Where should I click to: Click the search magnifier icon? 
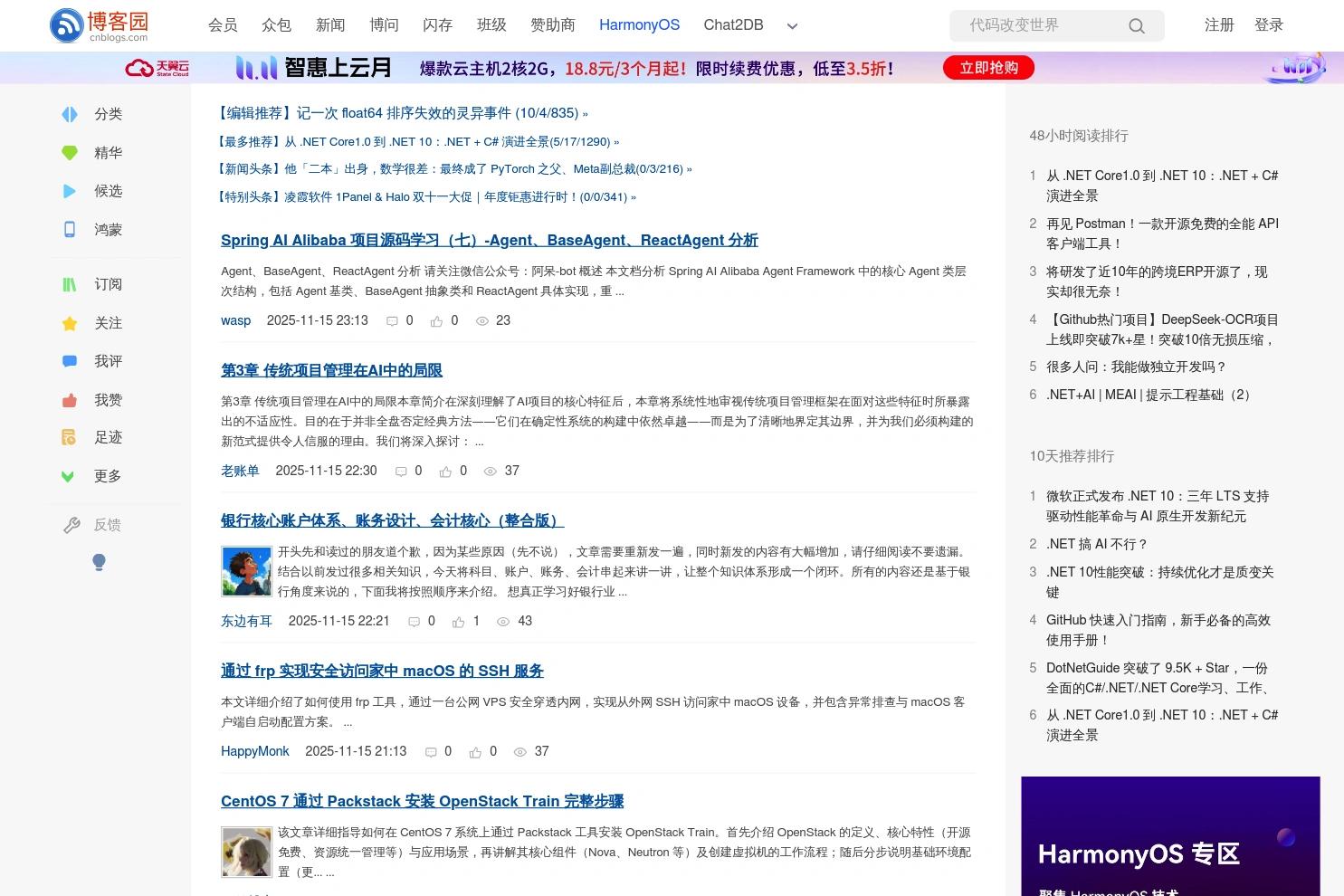(x=1137, y=25)
